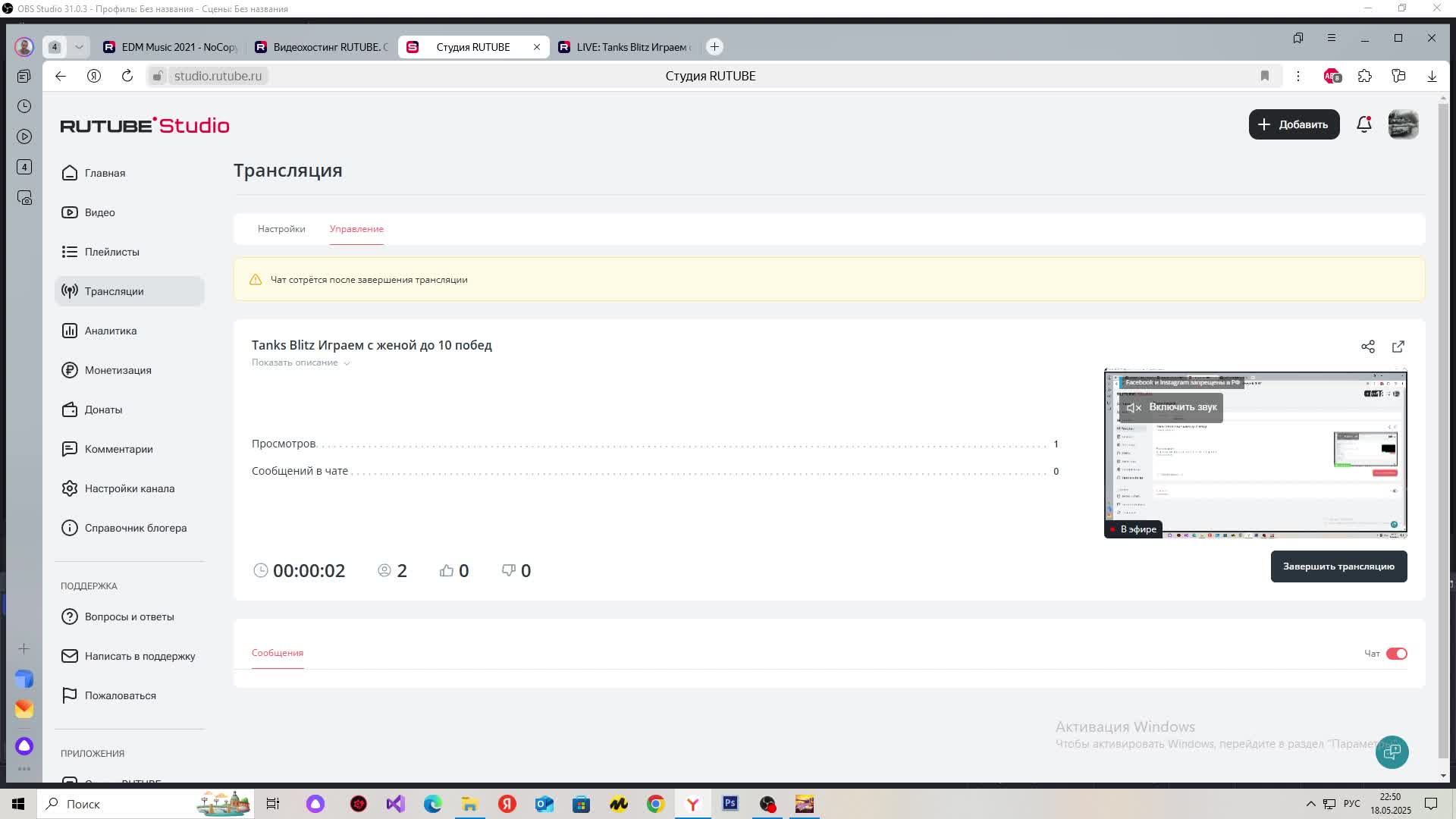Open OBS Studio from the taskbar
The height and width of the screenshot is (819, 1456).
coord(767,804)
